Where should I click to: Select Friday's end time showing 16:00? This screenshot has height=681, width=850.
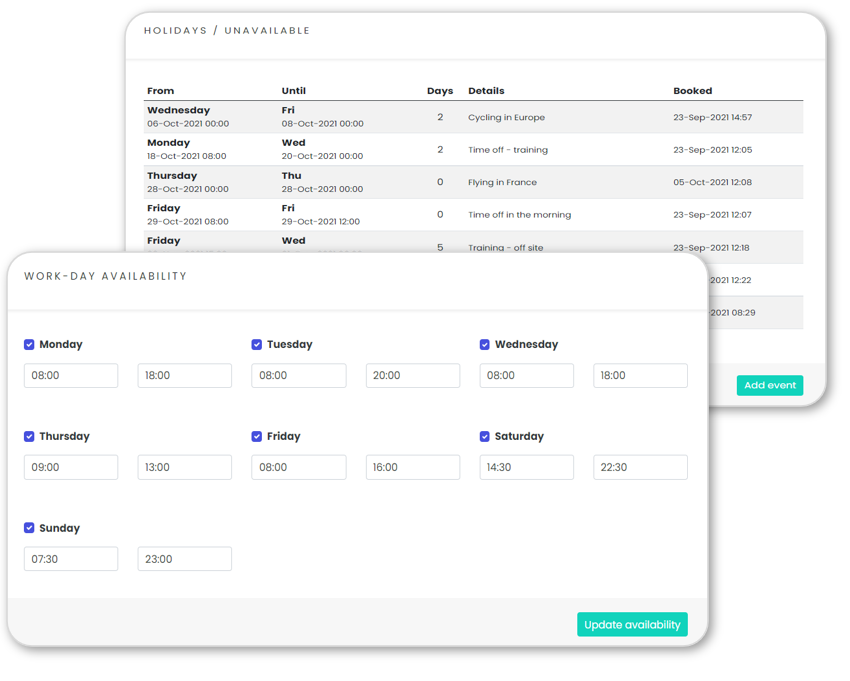[412, 467]
